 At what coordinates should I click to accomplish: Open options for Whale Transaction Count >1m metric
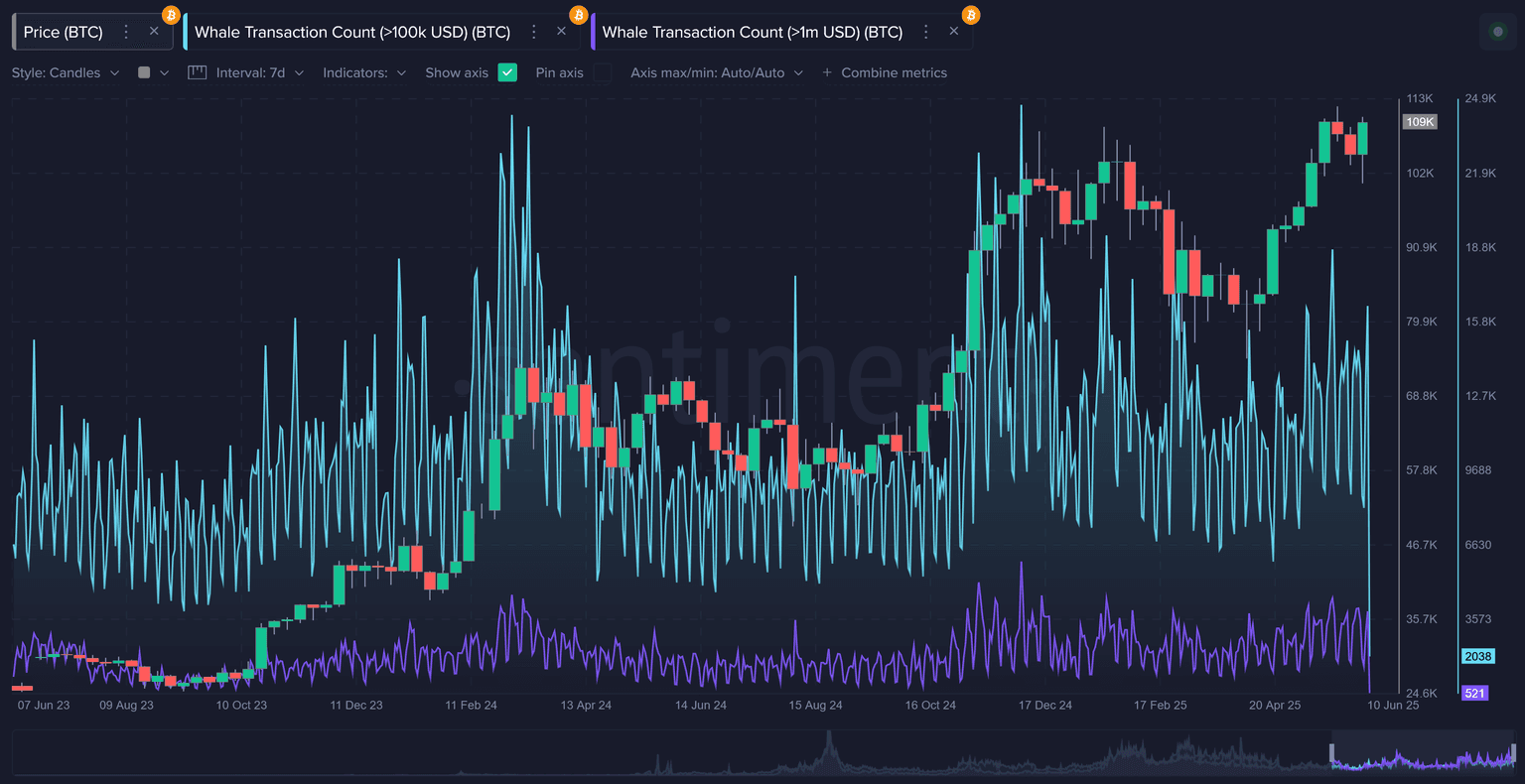pyautogui.click(x=926, y=32)
